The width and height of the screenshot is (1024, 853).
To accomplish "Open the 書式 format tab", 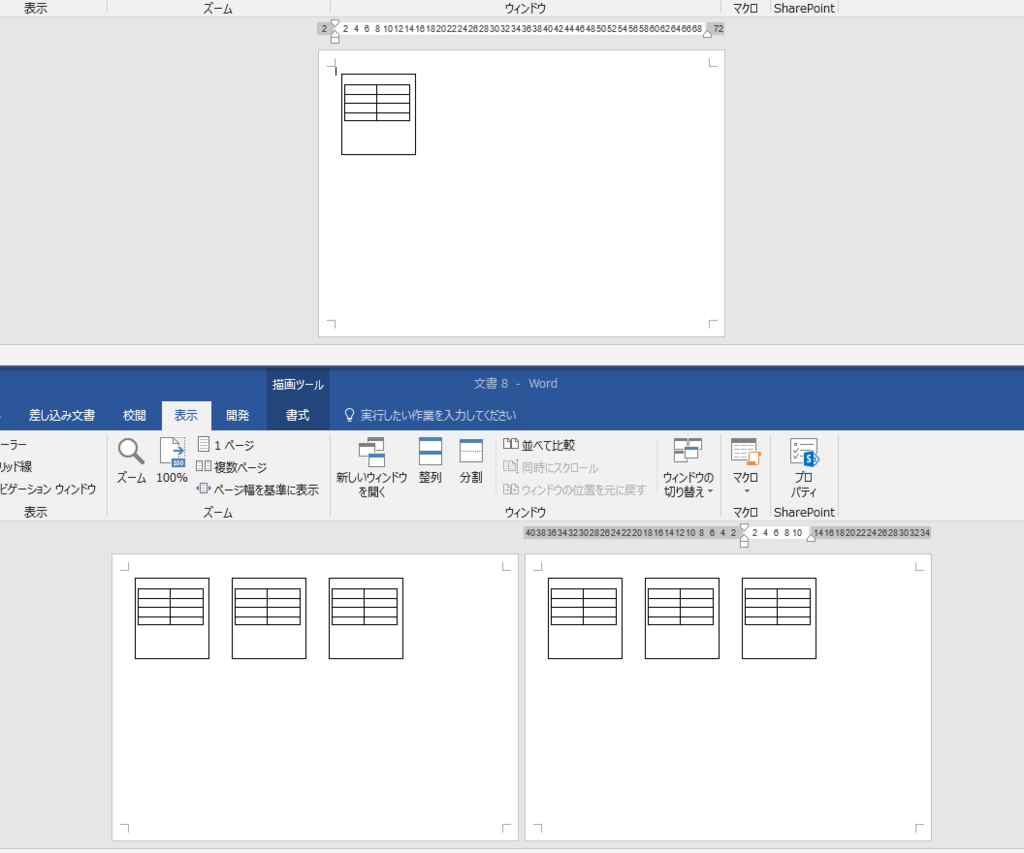I will coord(298,415).
